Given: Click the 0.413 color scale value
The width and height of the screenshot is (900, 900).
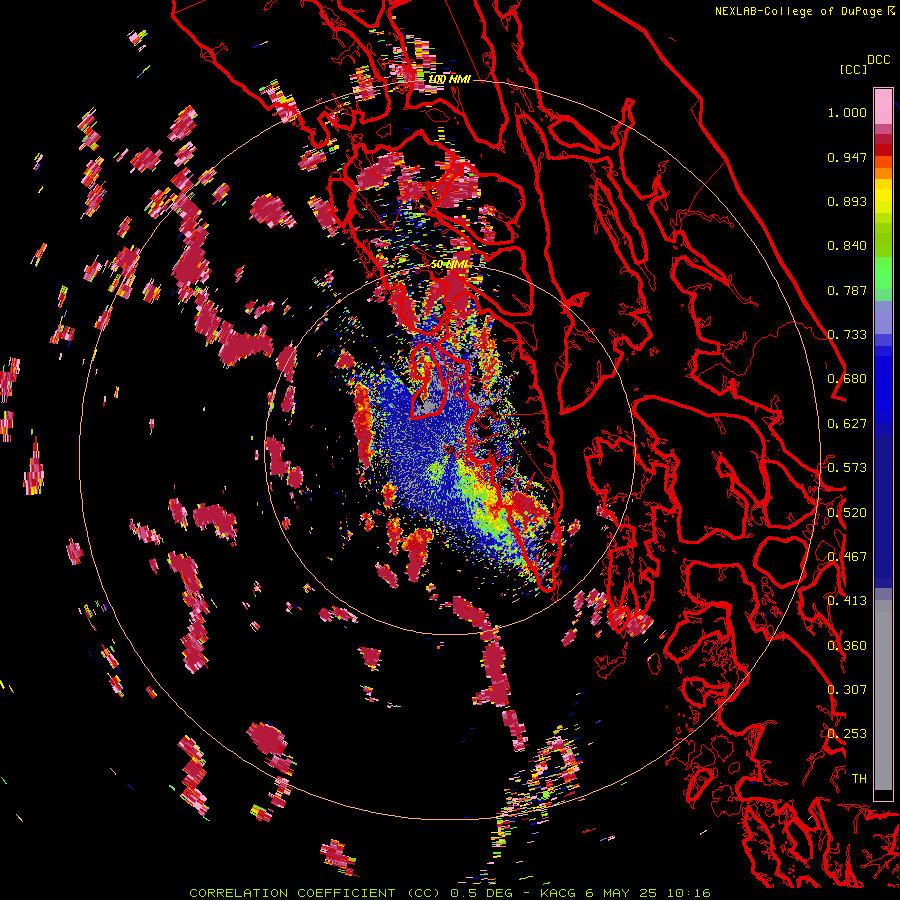Looking at the screenshot, I should point(847,601).
